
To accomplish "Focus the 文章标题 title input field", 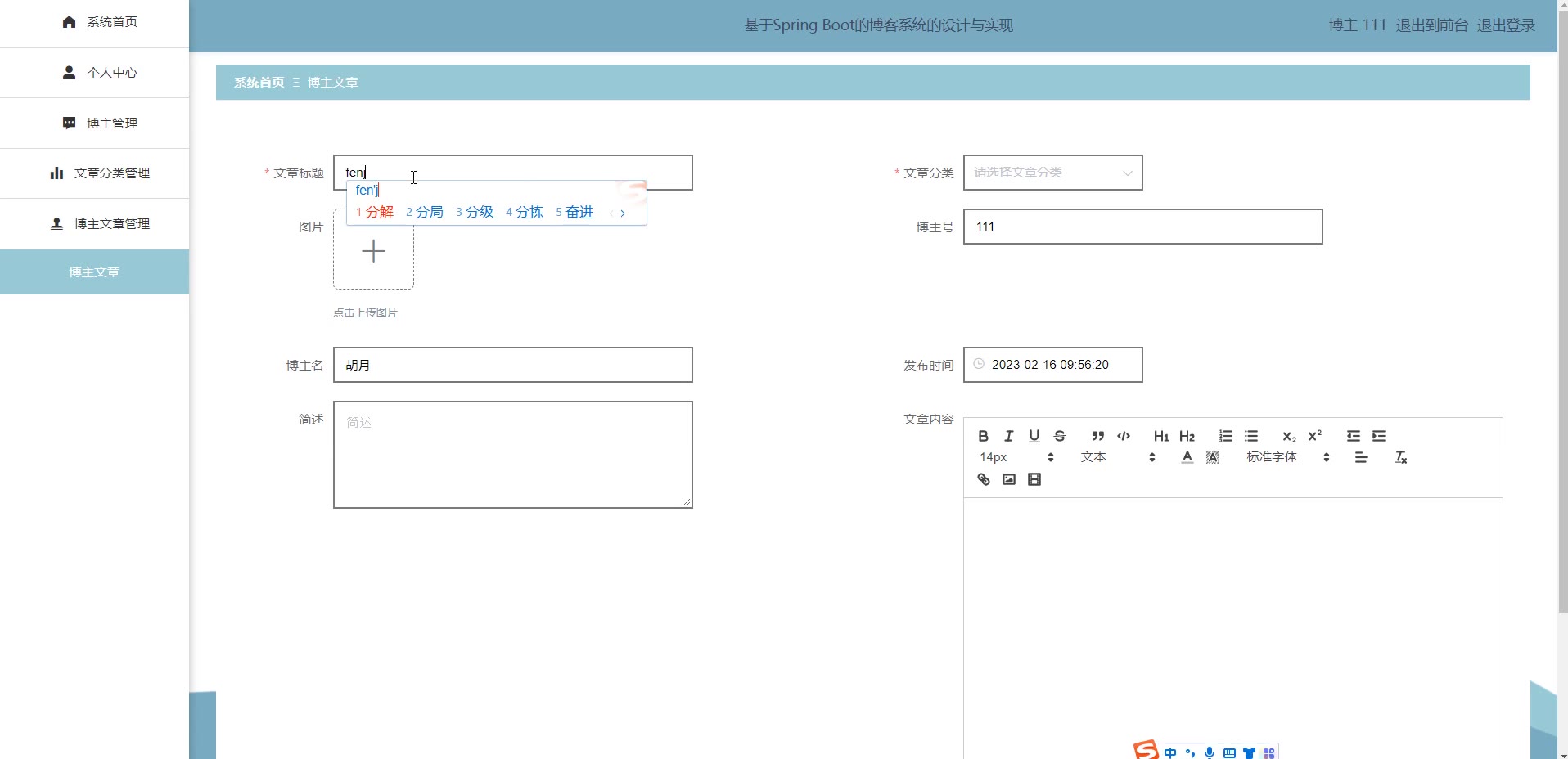I will pyautogui.click(x=513, y=173).
